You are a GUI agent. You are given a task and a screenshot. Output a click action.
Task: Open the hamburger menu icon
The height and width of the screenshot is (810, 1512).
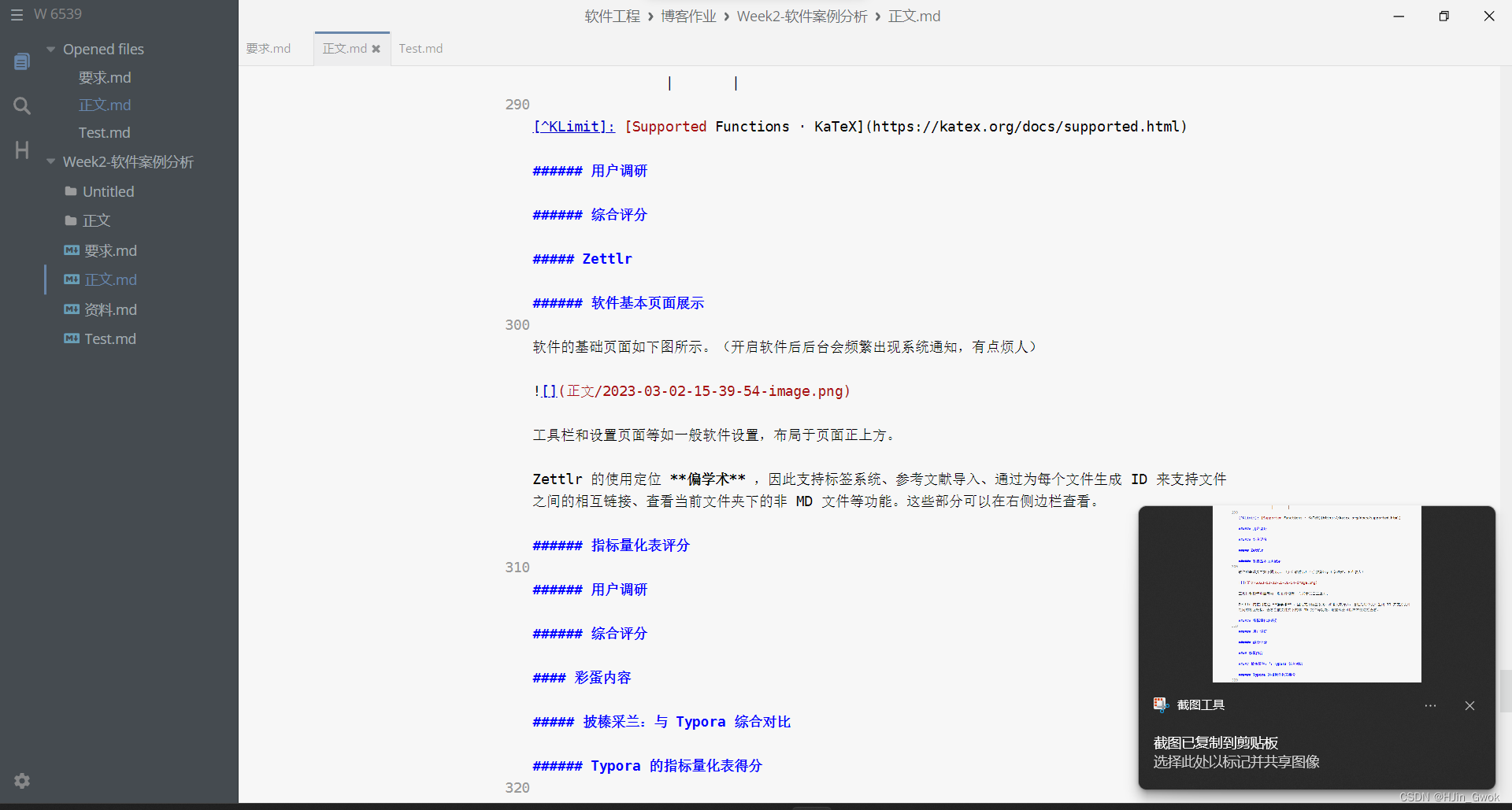click(x=17, y=15)
